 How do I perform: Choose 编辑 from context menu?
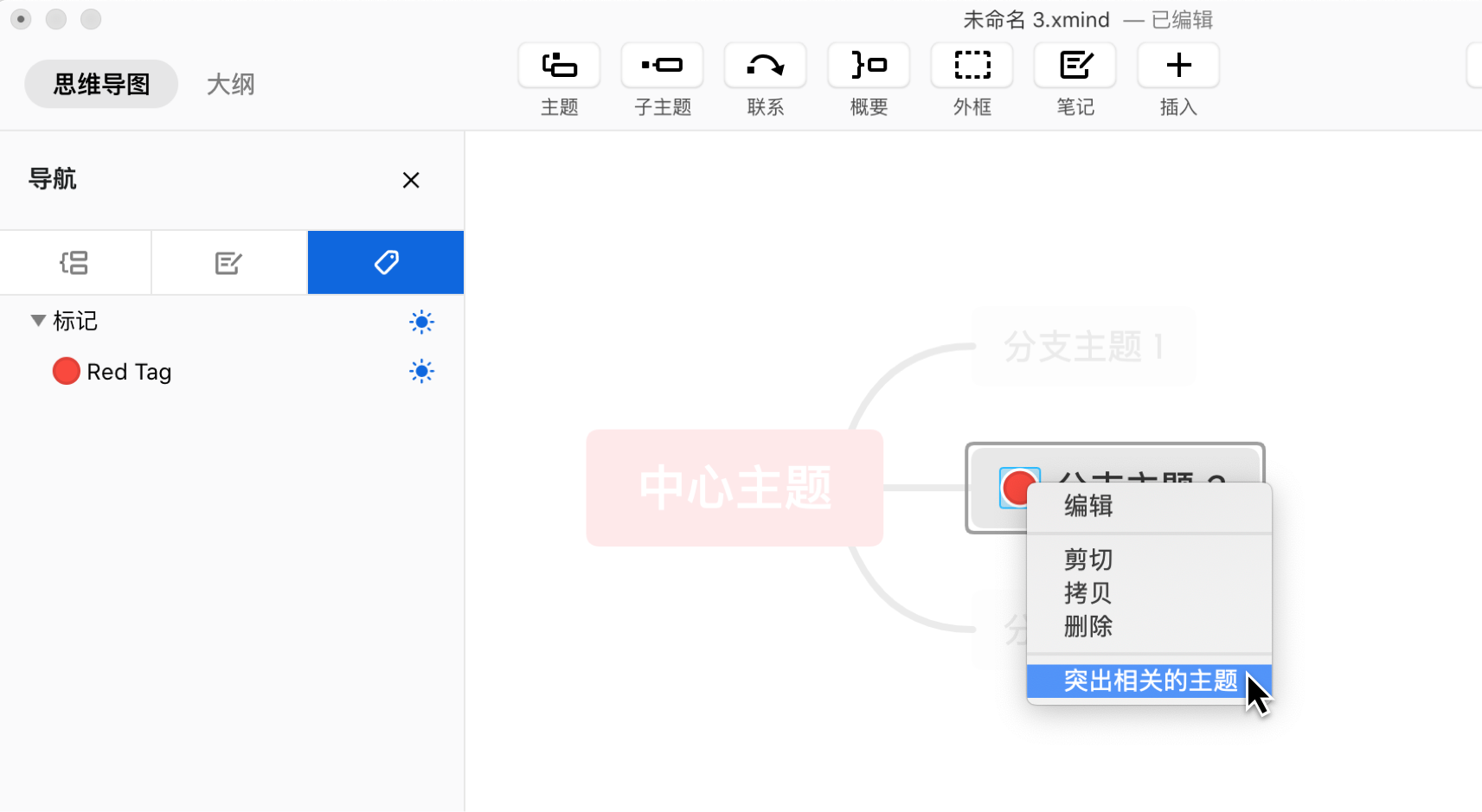tap(1087, 506)
